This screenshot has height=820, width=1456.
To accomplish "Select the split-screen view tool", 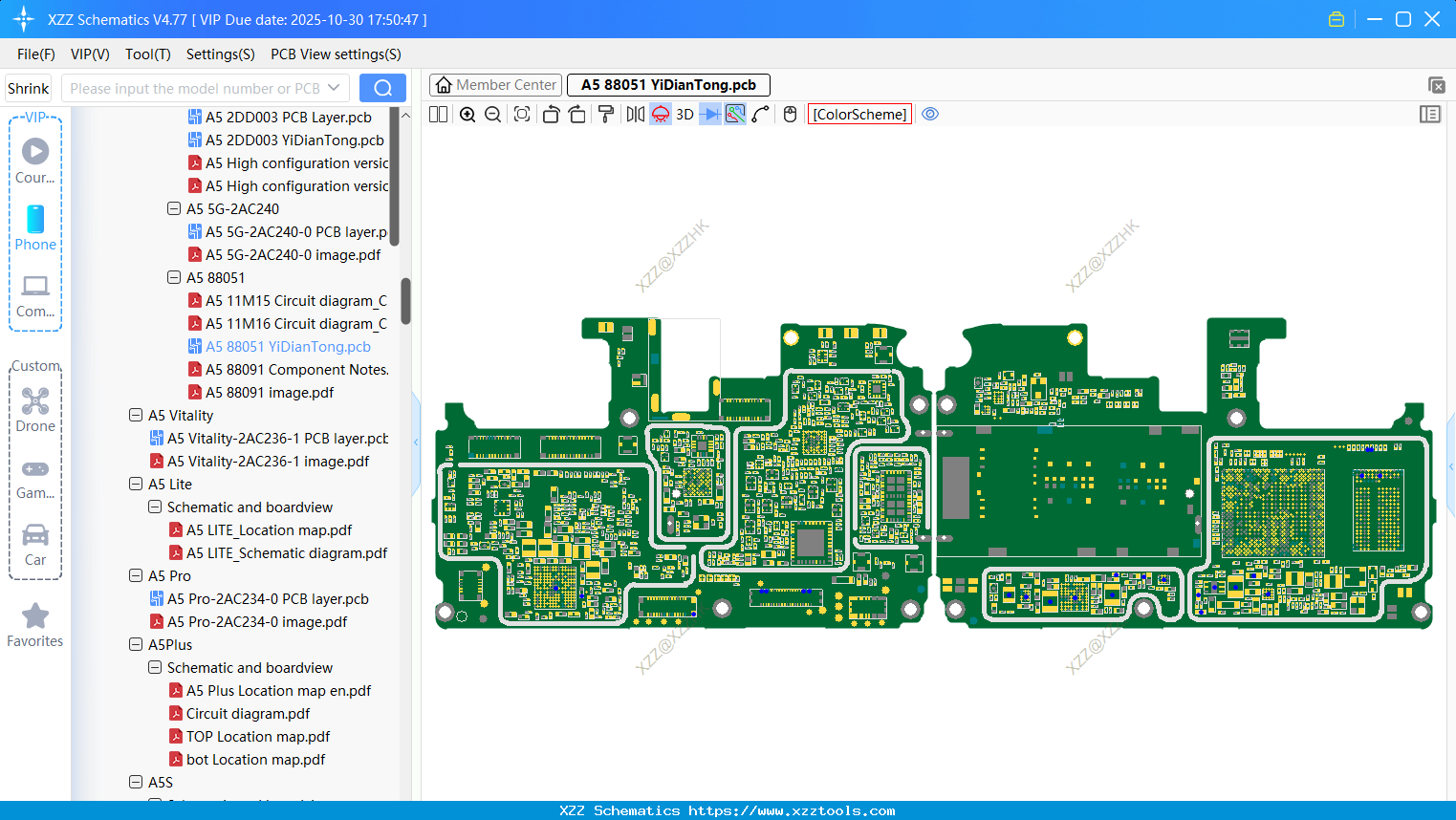I will click(440, 114).
